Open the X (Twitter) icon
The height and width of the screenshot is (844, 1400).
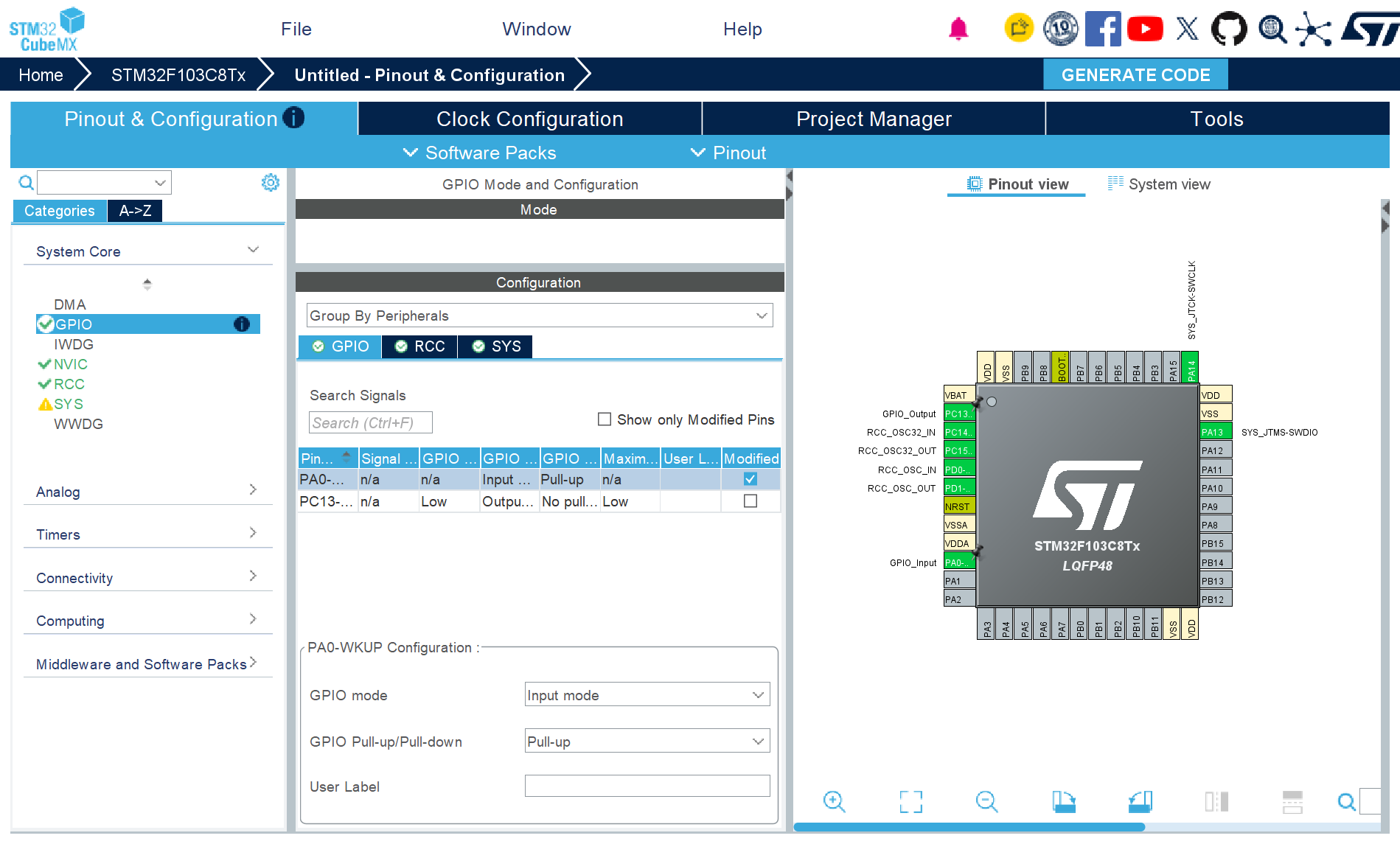coord(1187,29)
